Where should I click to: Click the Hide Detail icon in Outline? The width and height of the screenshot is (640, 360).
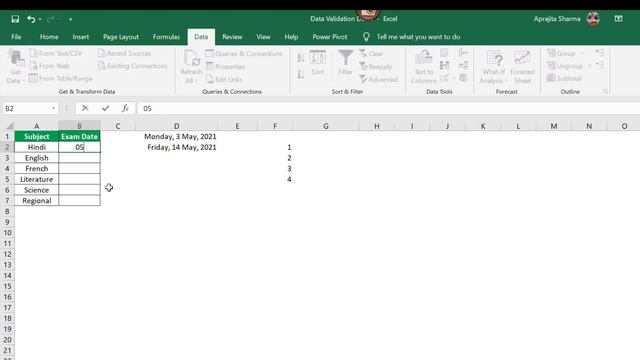click(x=600, y=65)
